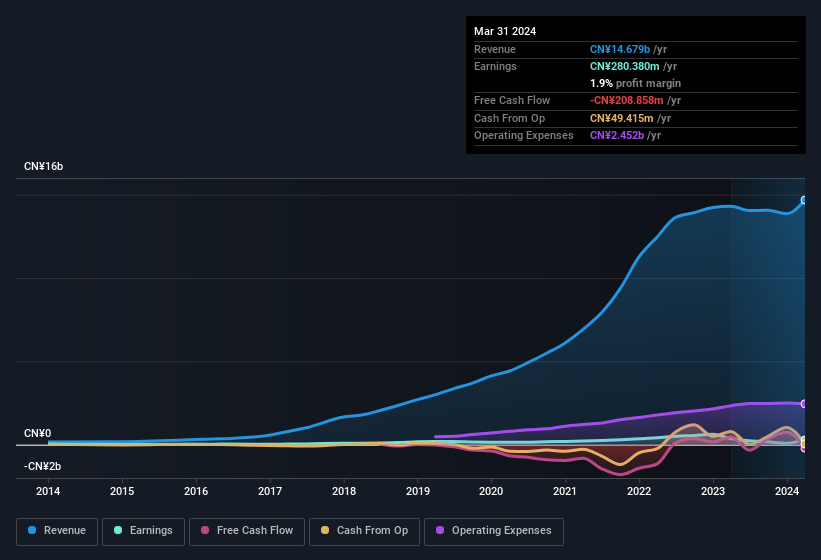Click the Mar 31 2024 tooltip date
The width and height of the screenshot is (821, 560).
tap(505, 31)
